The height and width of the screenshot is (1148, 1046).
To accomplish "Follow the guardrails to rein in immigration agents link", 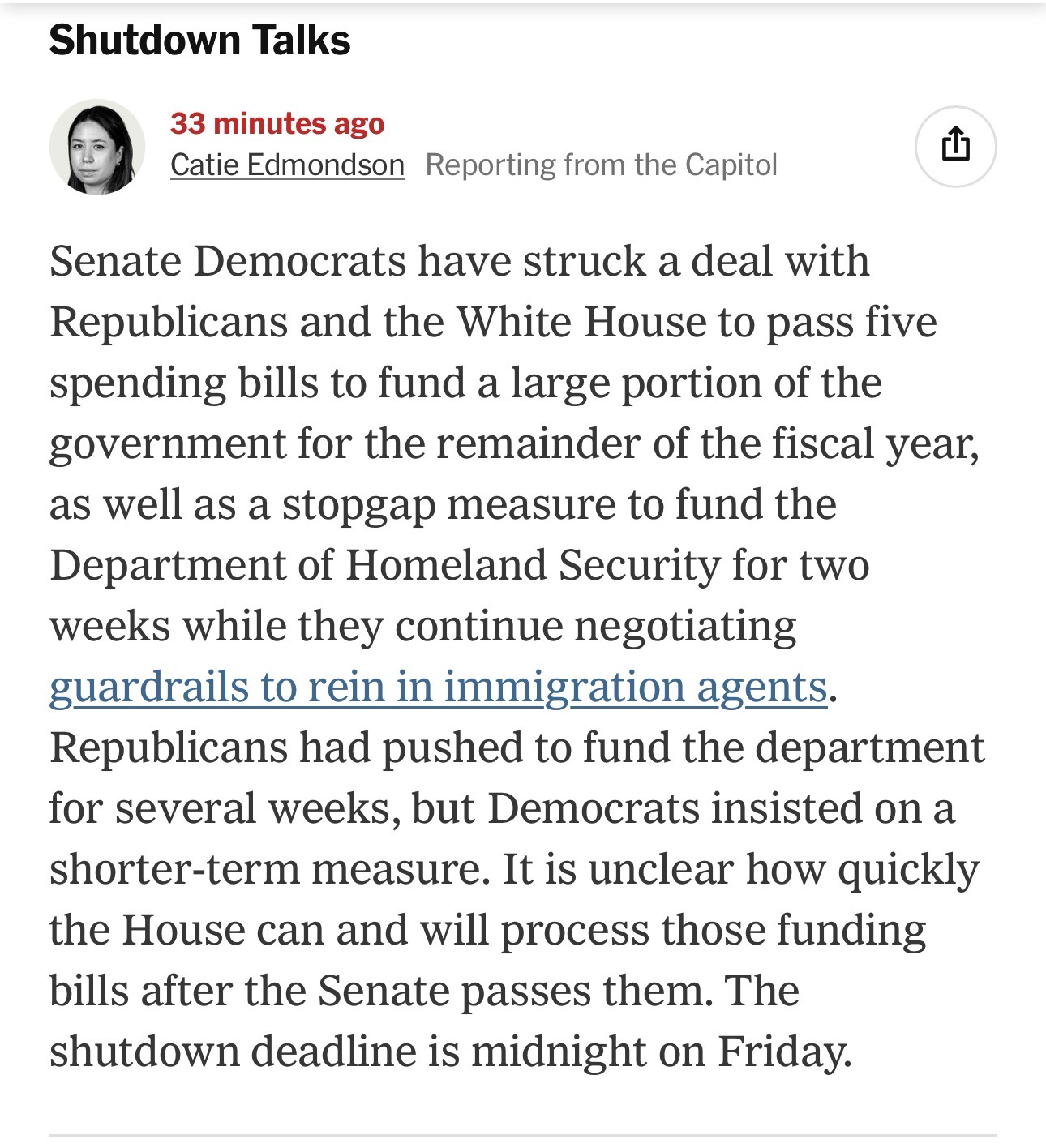I will (x=438, y=687).
